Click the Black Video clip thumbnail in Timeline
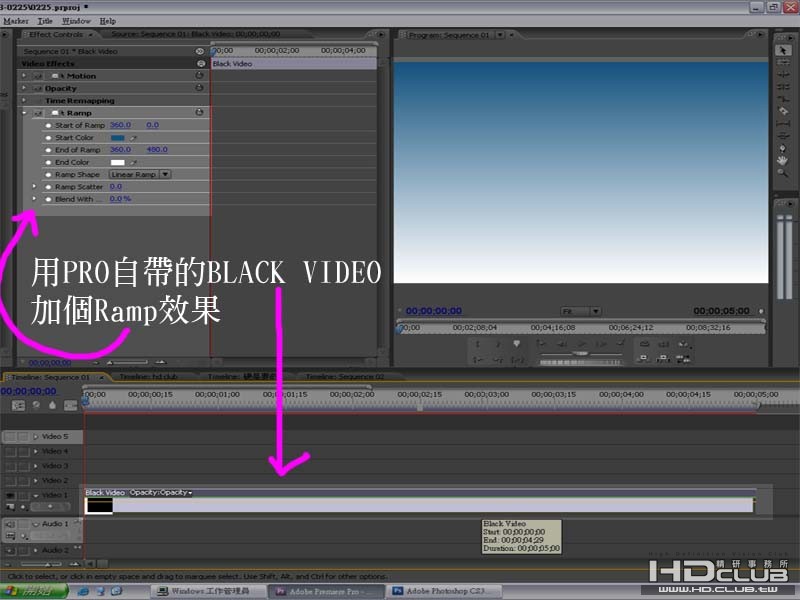This screenshot has height=600, width=800. (99, 506)
